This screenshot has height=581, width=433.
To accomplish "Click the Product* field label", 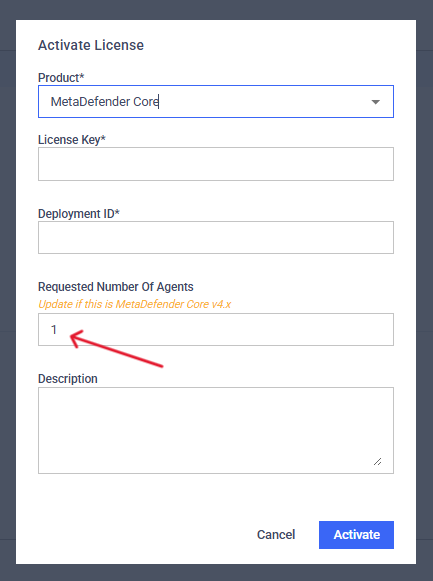I will tap(61, 78).
